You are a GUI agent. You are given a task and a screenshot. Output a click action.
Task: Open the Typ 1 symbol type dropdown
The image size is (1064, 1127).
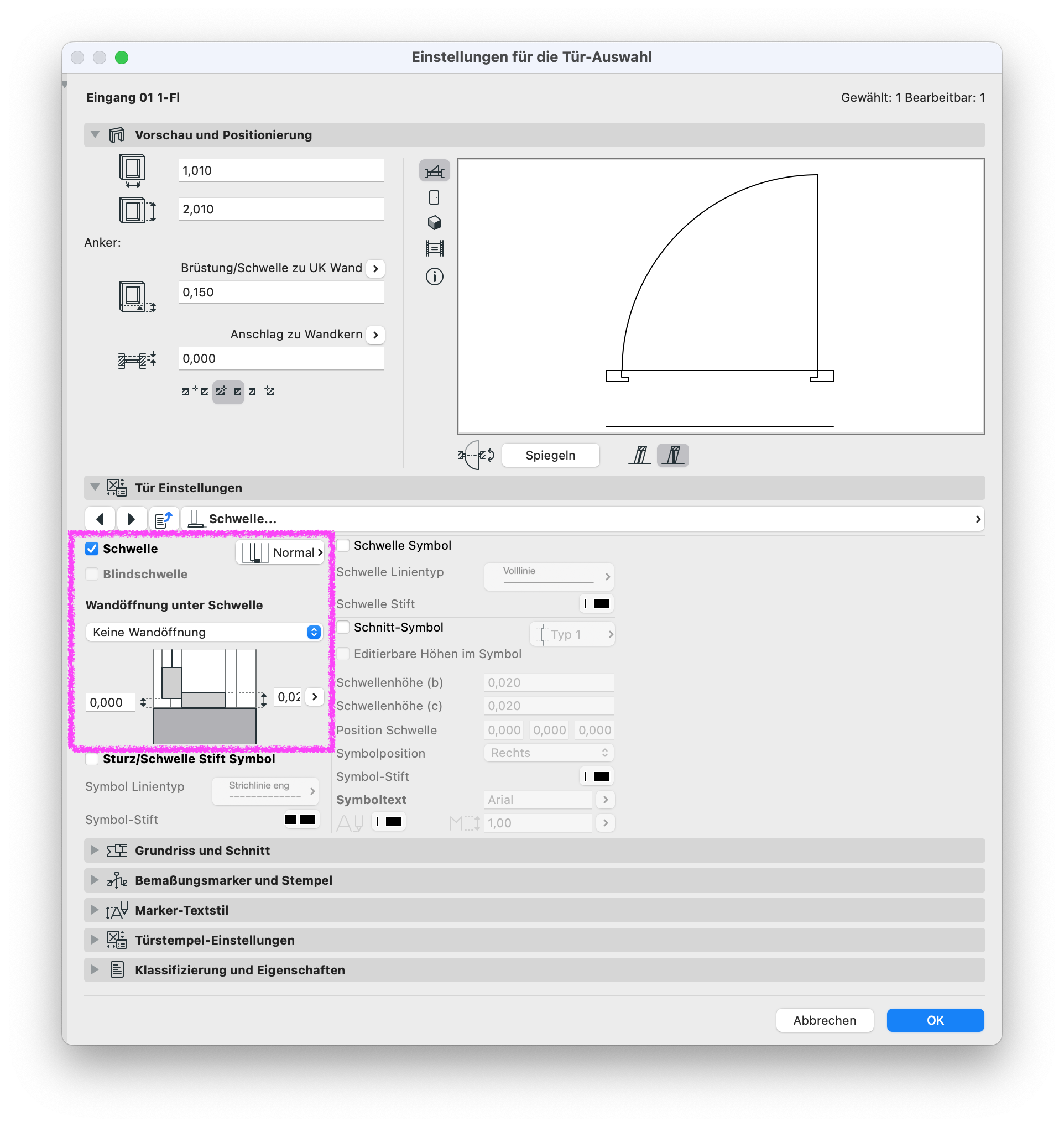[573, 634]
